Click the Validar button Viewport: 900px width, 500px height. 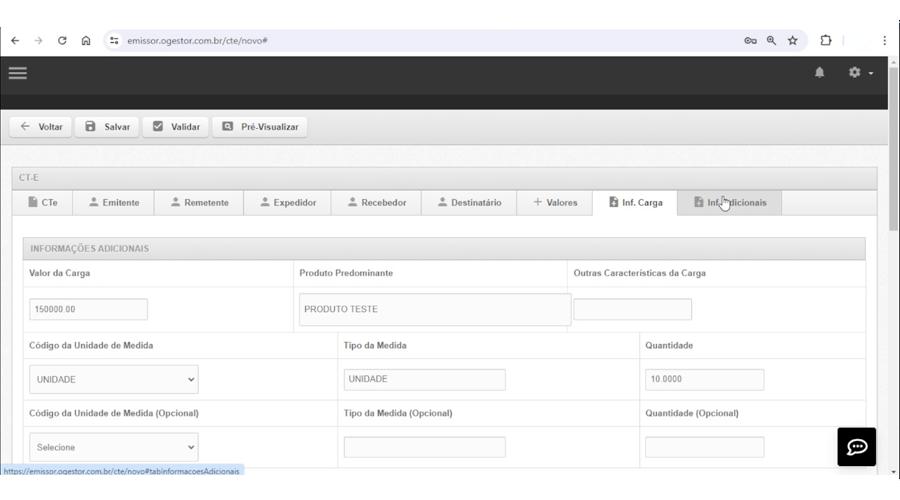point(175,127)
